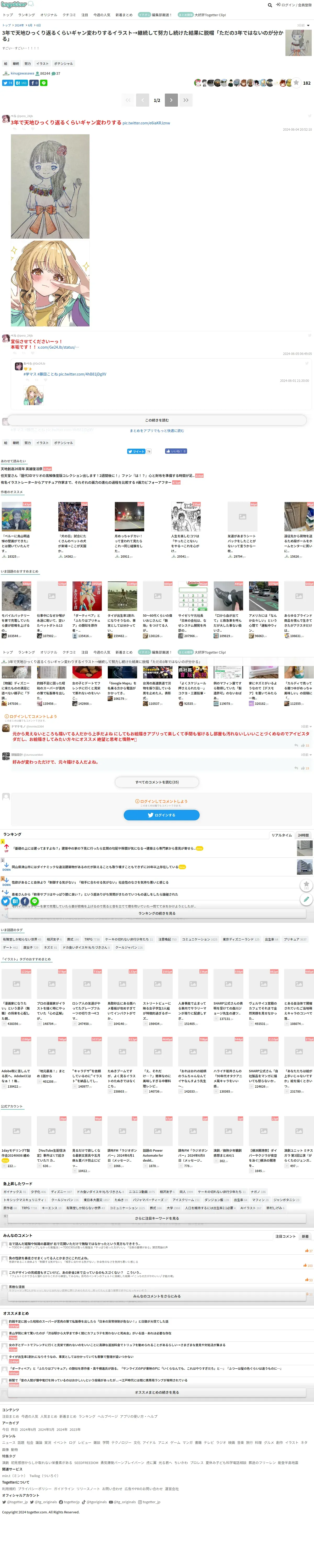314x1568 pixels.
Task: Open the search magnifier icon
Action: click(270, 5)
